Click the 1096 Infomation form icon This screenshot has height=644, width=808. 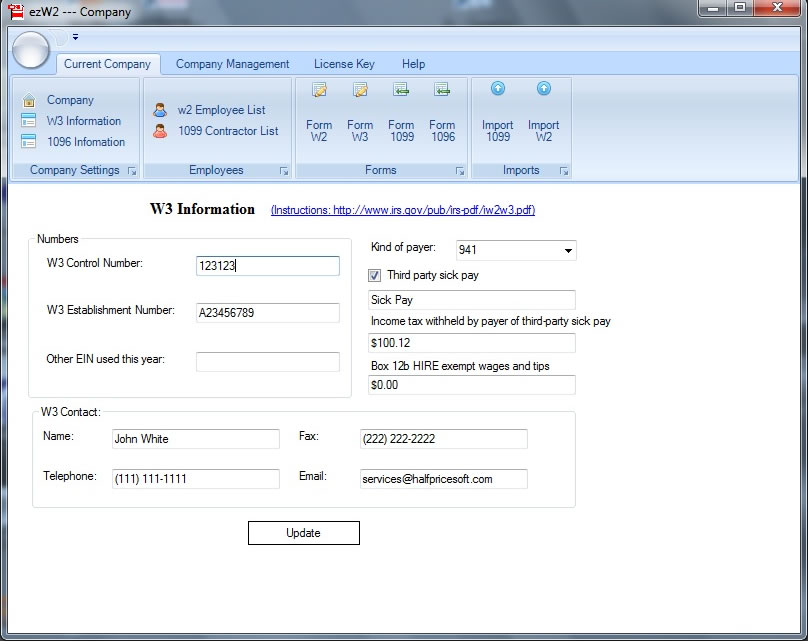[x=29, y=141]
